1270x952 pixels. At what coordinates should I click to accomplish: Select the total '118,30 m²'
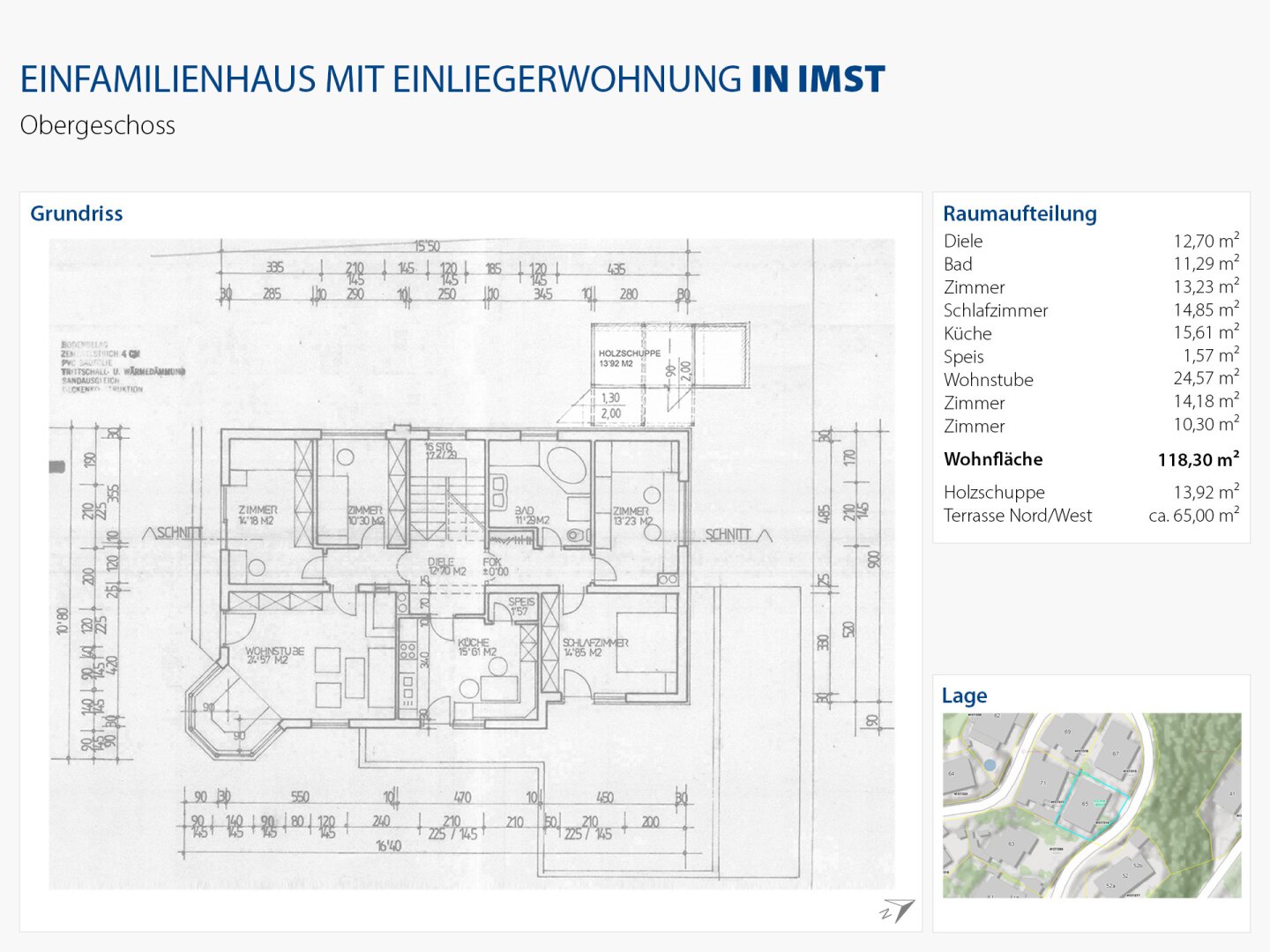(1199, 459)
